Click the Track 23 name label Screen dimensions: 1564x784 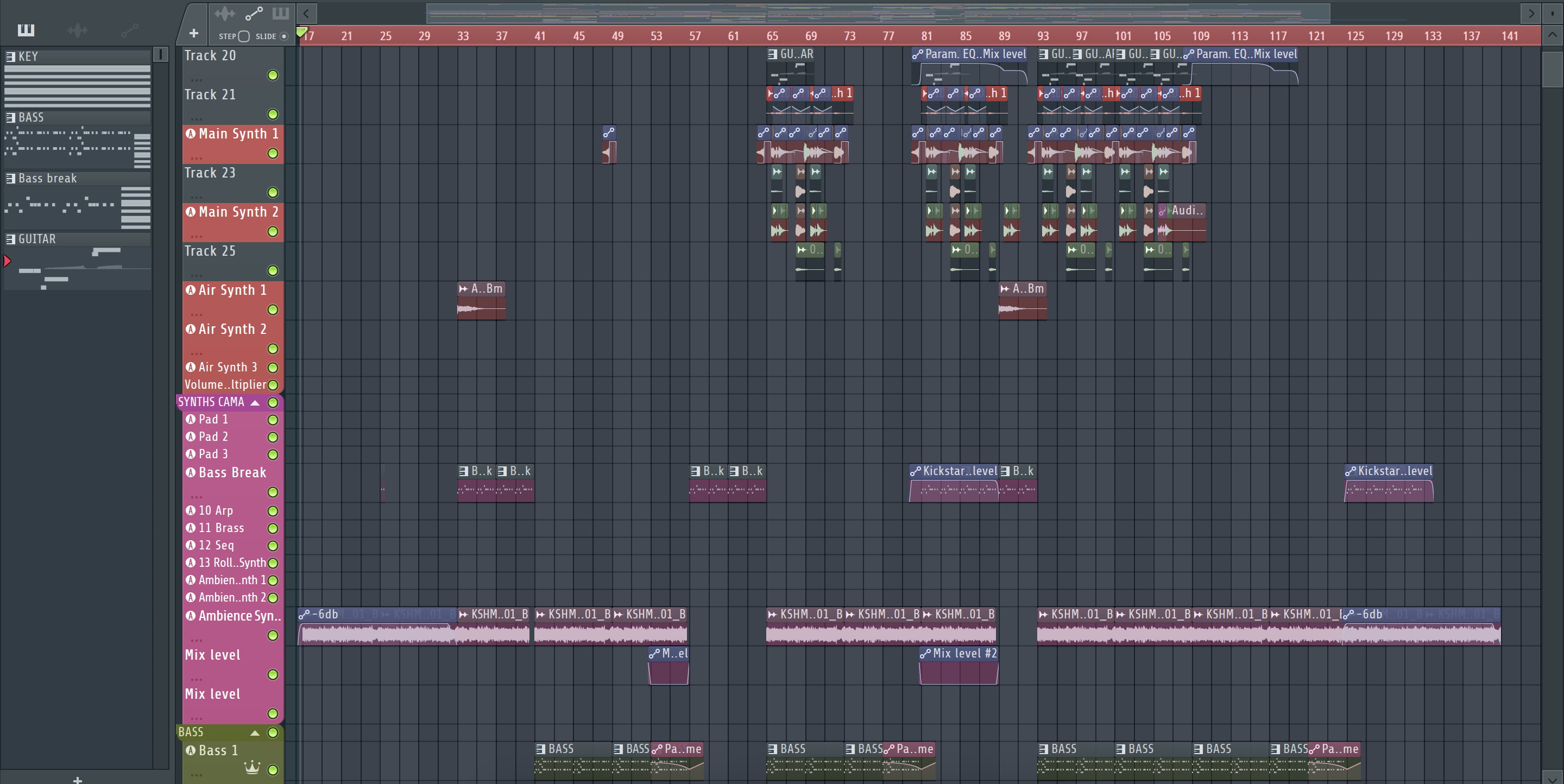point(210,173)
